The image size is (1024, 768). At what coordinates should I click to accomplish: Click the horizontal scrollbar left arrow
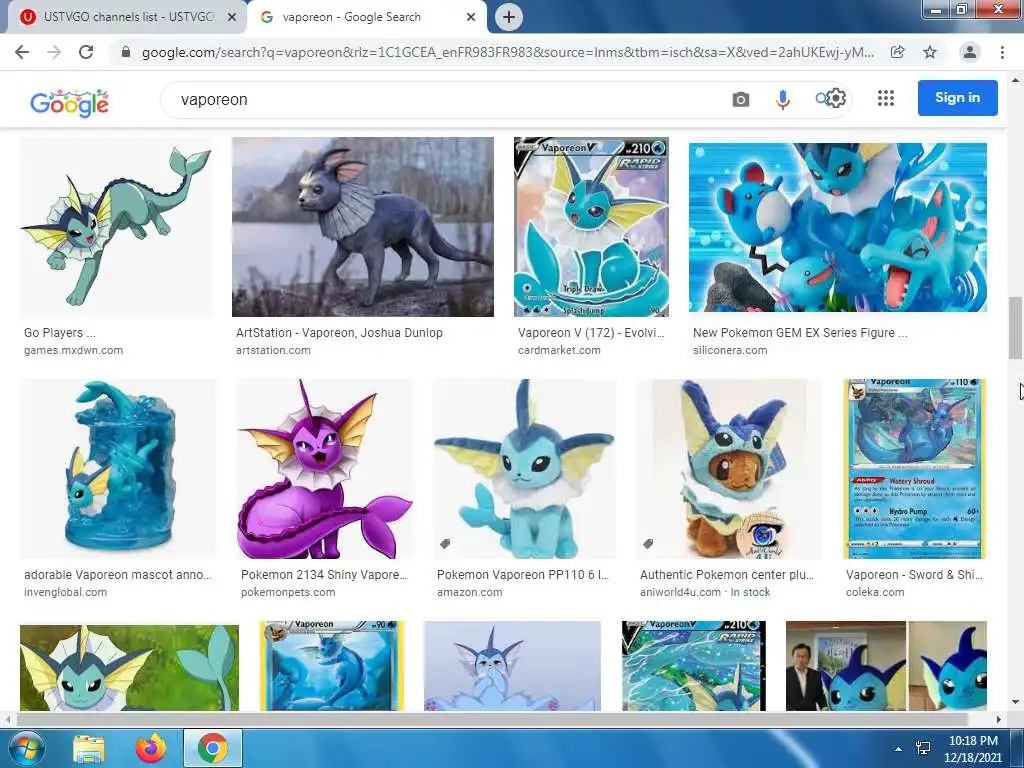8,719
